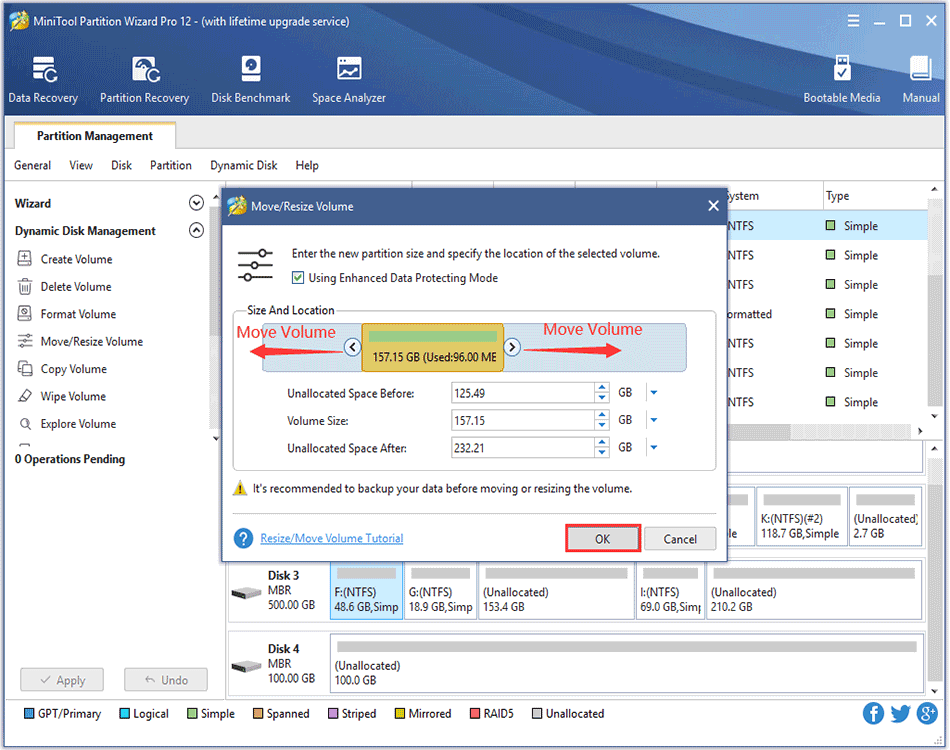950x750 pixels.
Task: Click inside the Unallocated Space Before field
Action: 523,393
